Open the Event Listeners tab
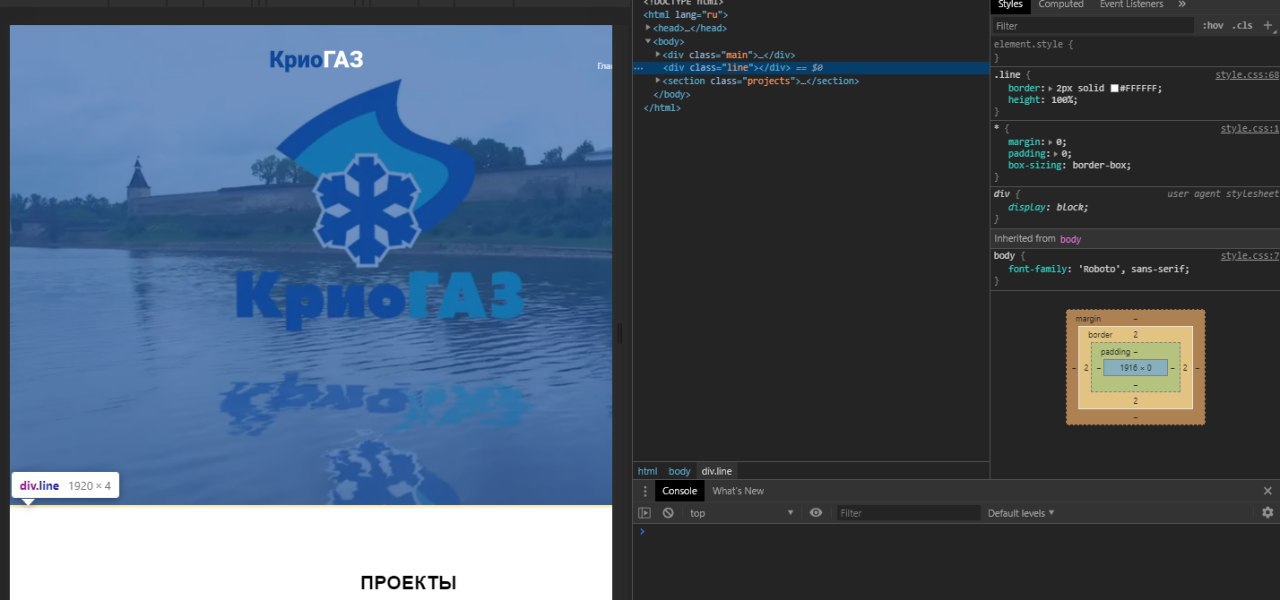Image resolution: width=1280 pixels, height=600 pixels. (x=1131, y=5)
